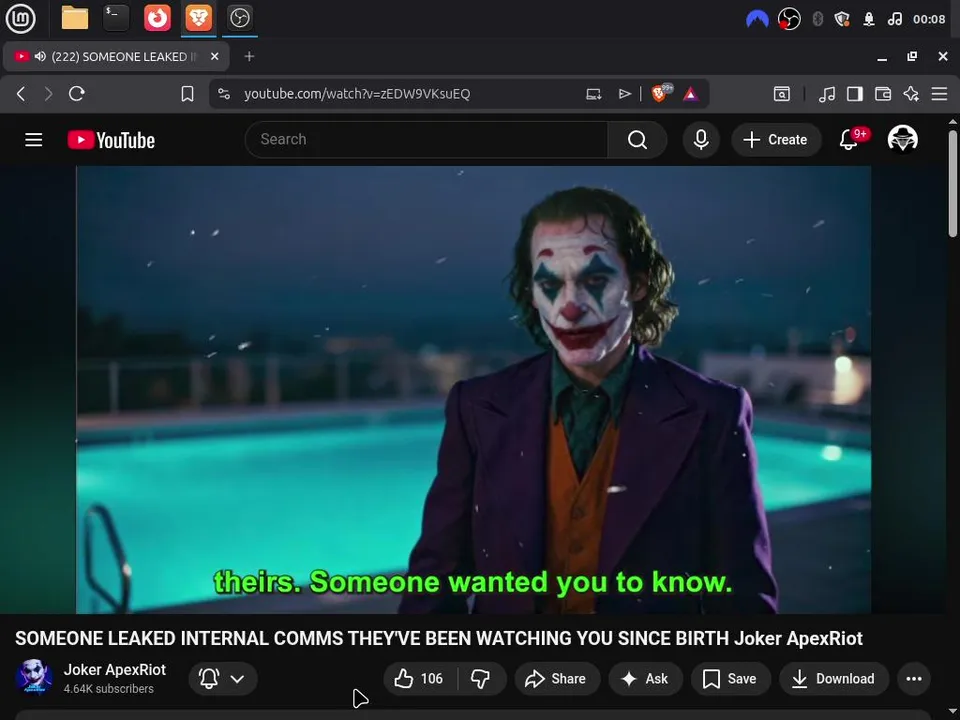
Task: Open the Bluetooth tray icon
Action: (x=817, y=20)
